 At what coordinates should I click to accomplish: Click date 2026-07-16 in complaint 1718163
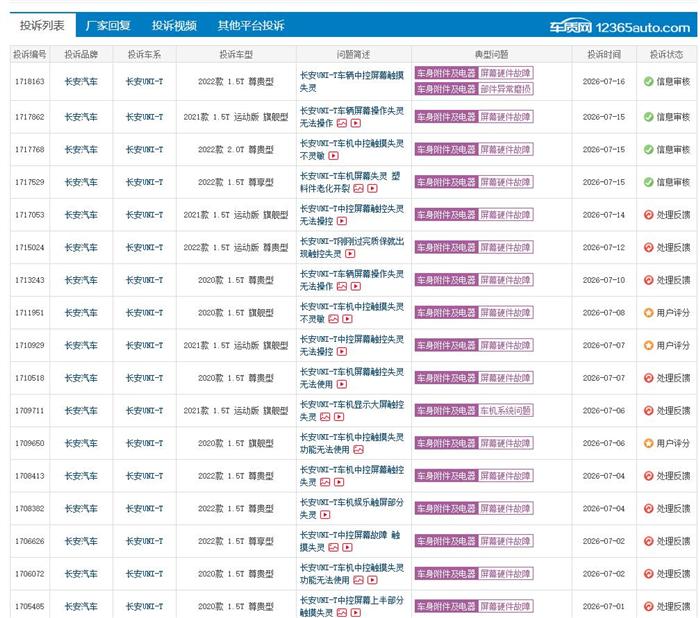pos(604,81)
